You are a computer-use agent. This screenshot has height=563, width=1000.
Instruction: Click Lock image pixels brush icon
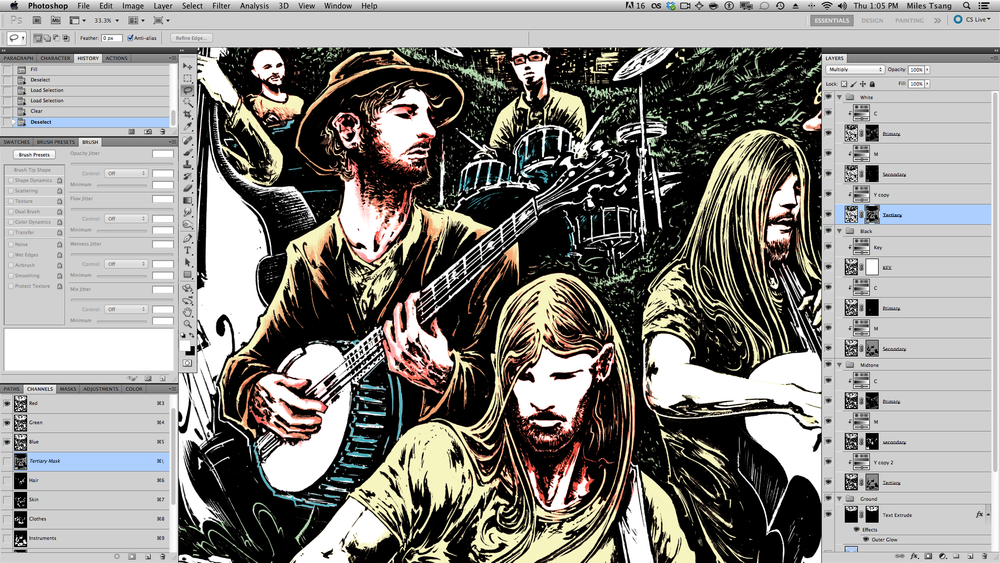point(853,84)
